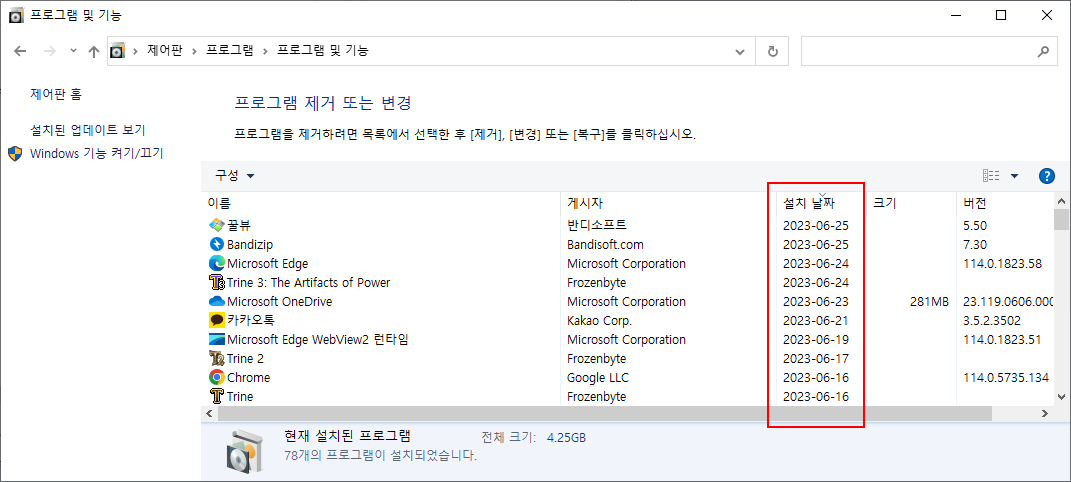The width and height of the screenshot is (1071, 482).
Task: Click the Bandizip program icon
Action: click(217, 244)
